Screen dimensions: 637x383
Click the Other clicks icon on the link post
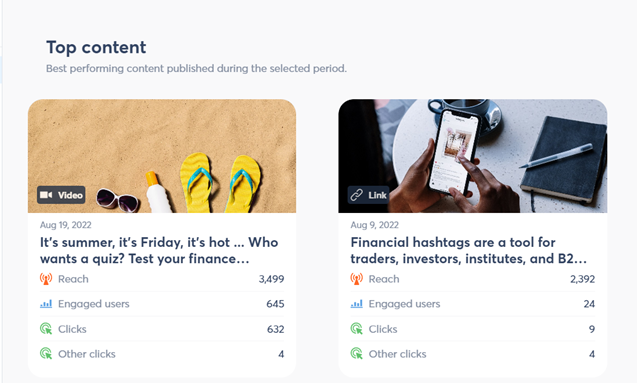point(356,353)
